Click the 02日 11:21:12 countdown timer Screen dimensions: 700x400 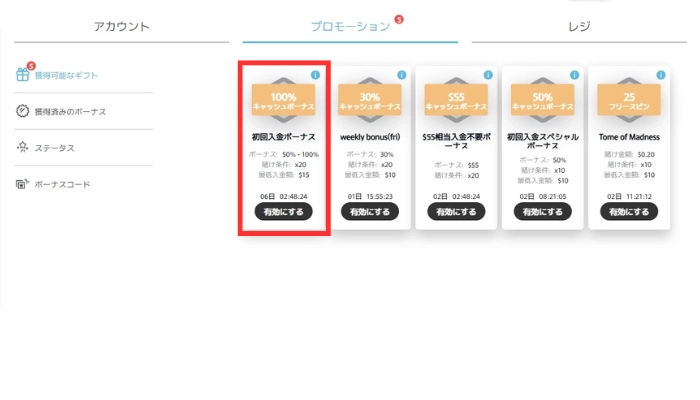pos(629,196)
